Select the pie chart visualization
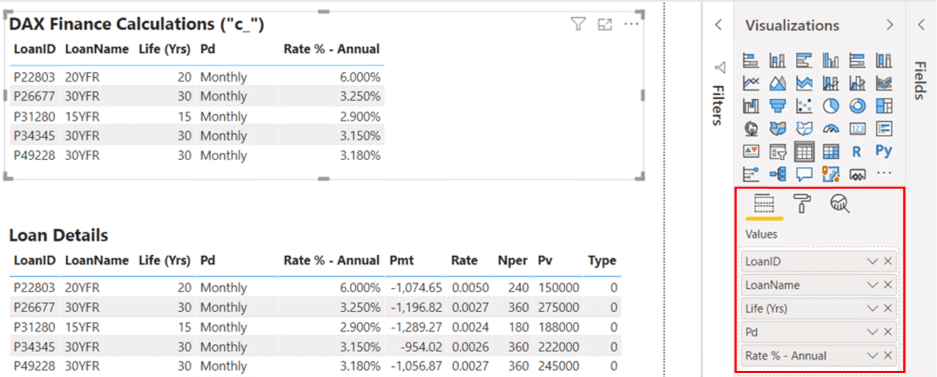The image size is (937, 377). pyautogui.click(x=831, y=106)
